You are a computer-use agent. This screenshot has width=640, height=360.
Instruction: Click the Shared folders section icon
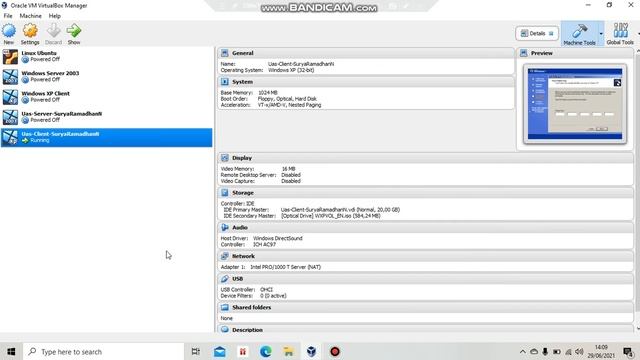pos(224,307)
